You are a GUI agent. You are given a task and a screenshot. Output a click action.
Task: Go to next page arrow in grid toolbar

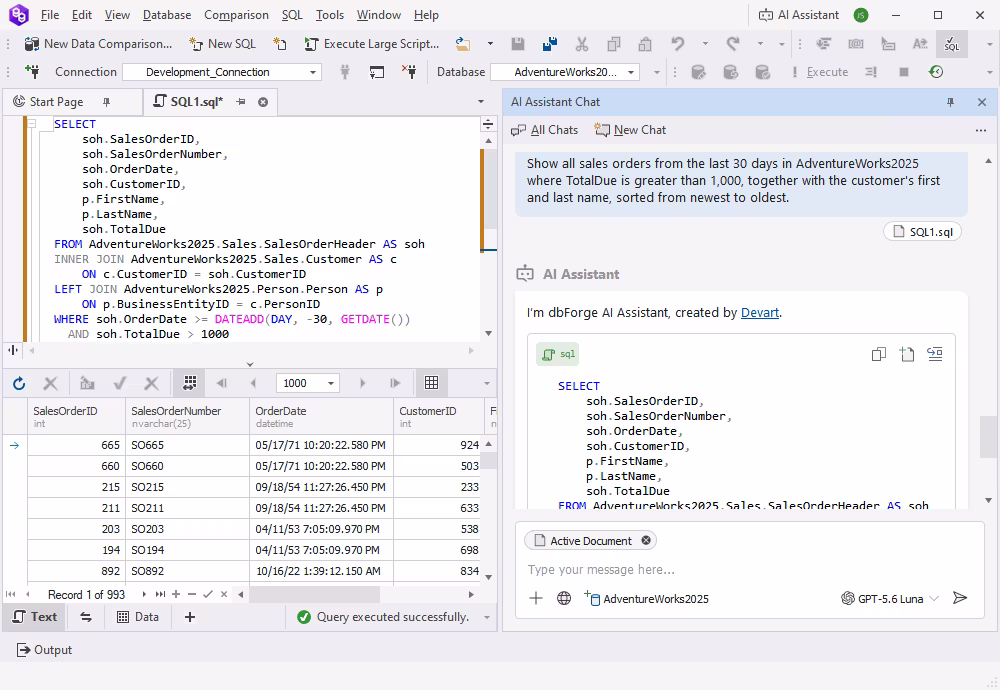click(362, 383)
